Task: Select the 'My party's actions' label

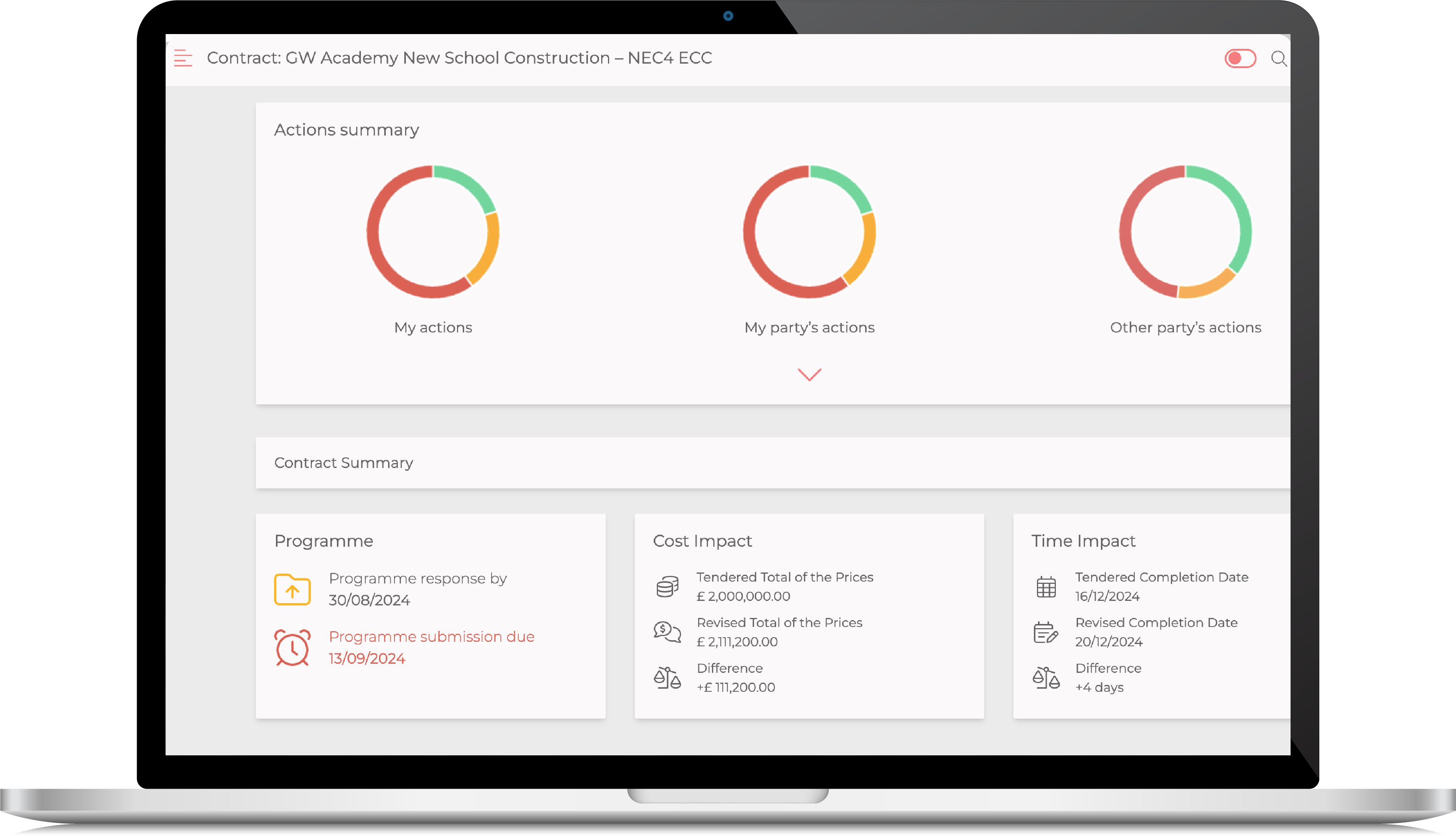Action: pyautogui.click(x=809, y=327)
